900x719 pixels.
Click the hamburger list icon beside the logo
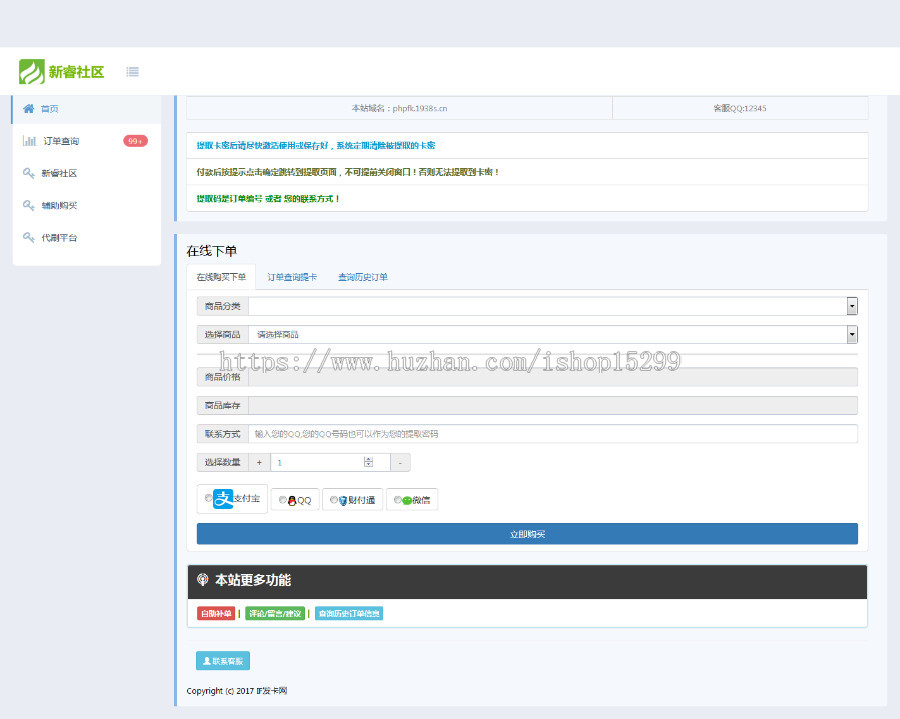[x=131, y=71]
